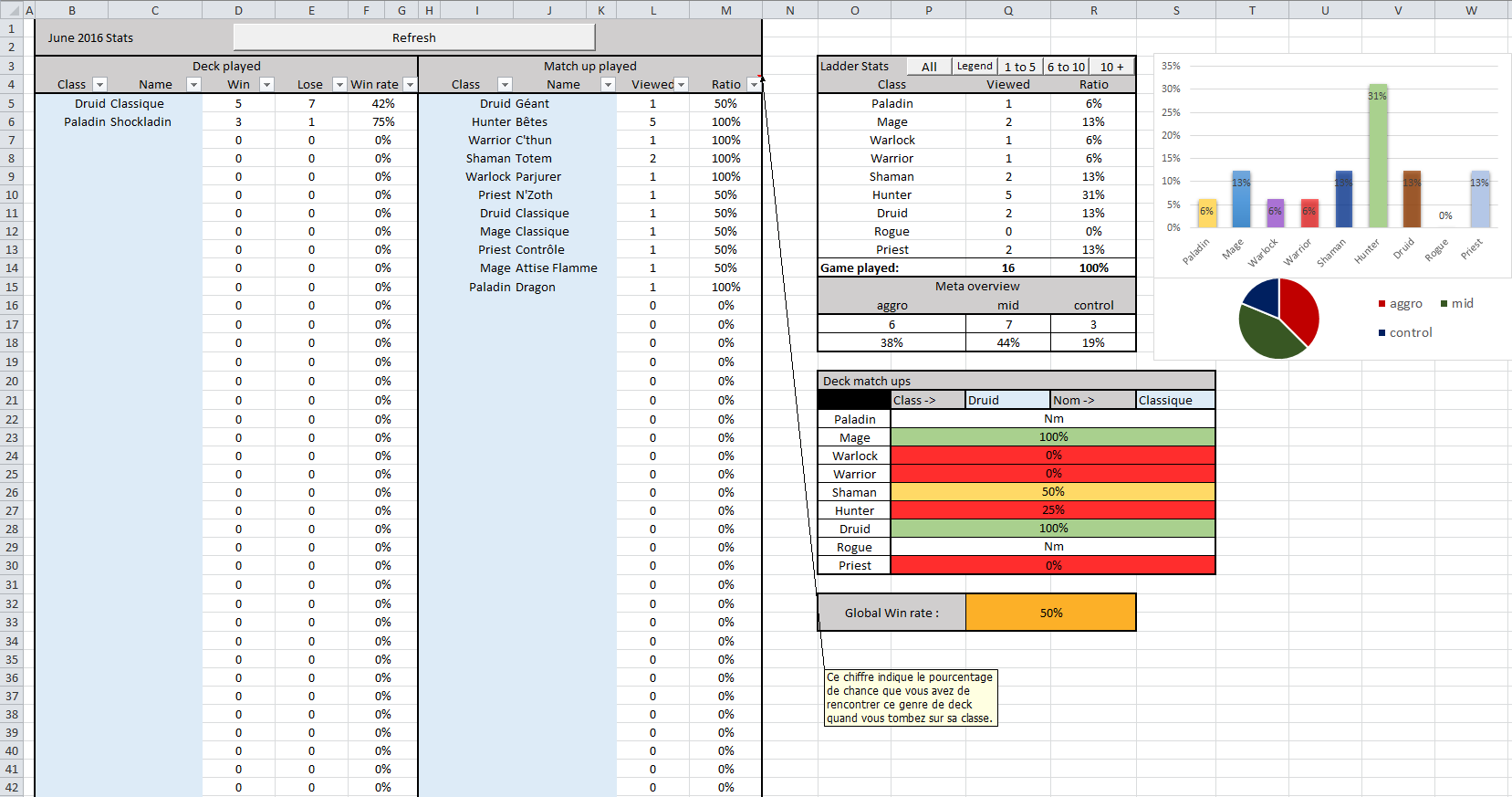The width and height of the screenshot is (1512, 797).
Task: Open the Match up Name filter dropdown
Action: (608, 85)
